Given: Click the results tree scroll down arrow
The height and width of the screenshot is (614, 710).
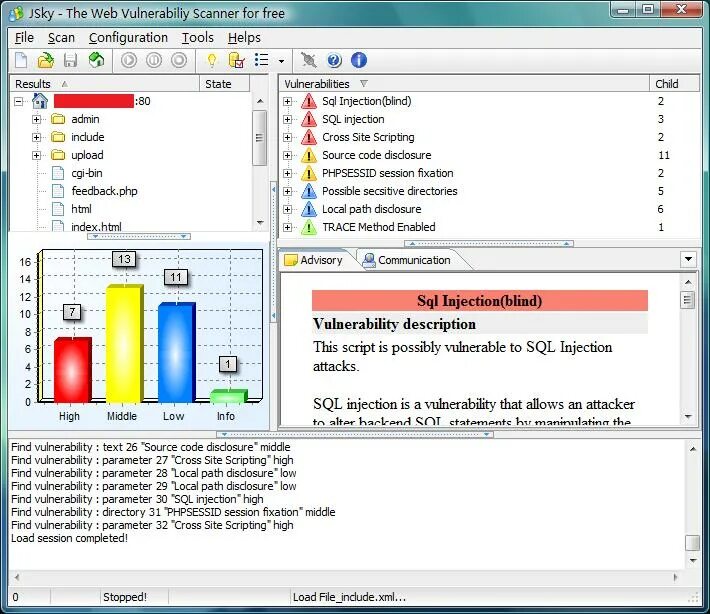Looking at the screenshot, I should pos(260,222).
